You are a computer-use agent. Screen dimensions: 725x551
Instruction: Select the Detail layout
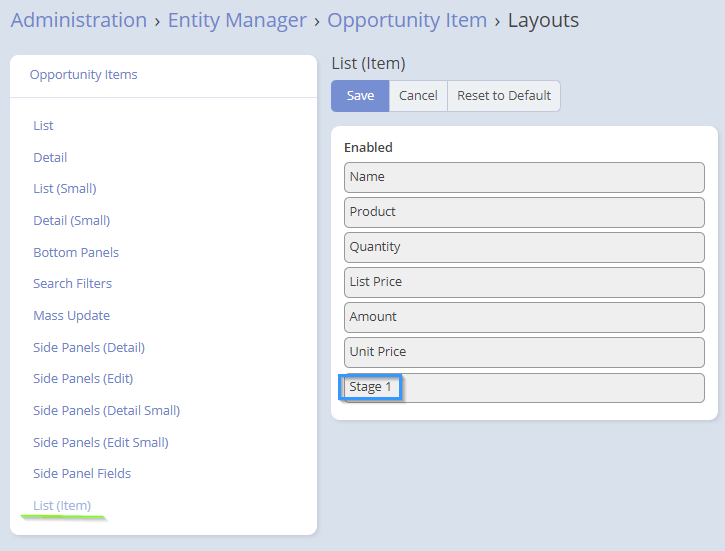click(50, 157)
